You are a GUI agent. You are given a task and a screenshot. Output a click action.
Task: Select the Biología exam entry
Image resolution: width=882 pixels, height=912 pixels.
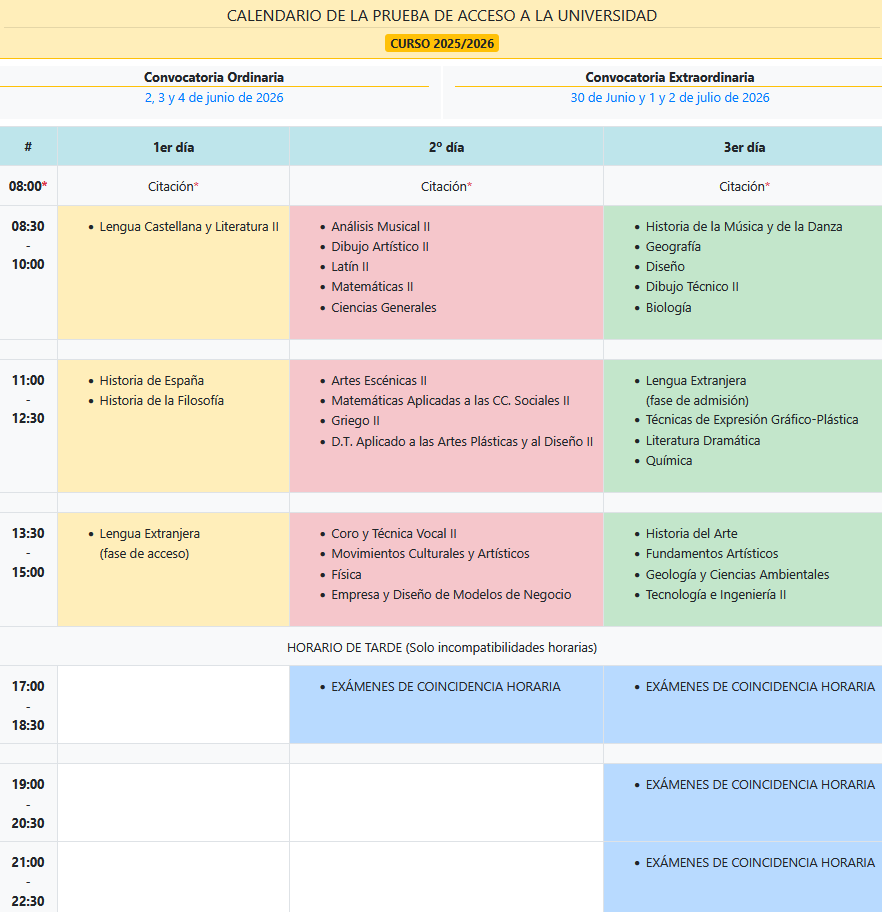[668, 308]
